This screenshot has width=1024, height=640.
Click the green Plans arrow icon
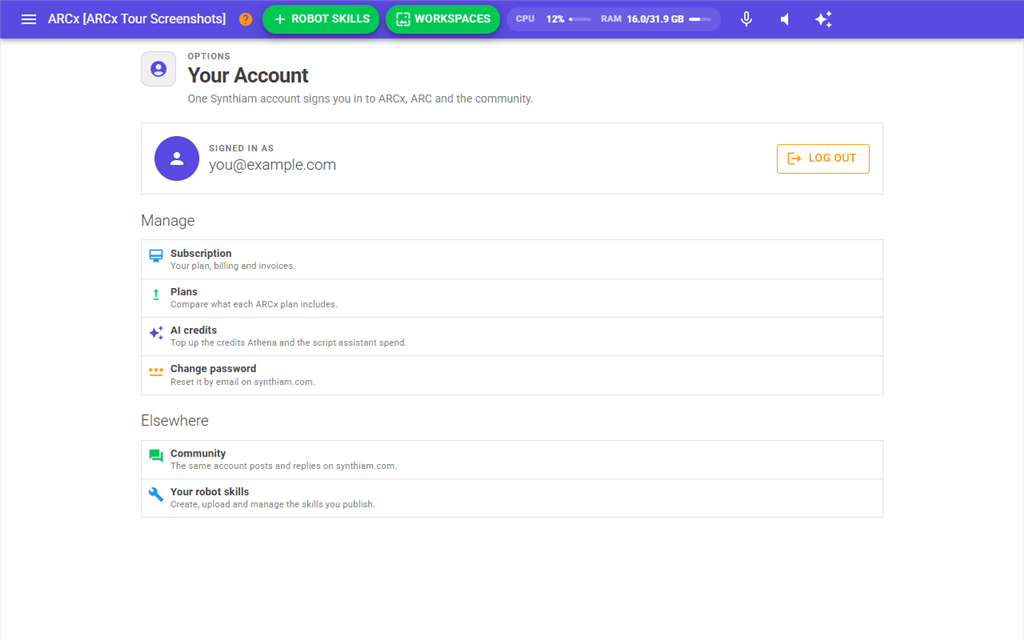[156, 295]
